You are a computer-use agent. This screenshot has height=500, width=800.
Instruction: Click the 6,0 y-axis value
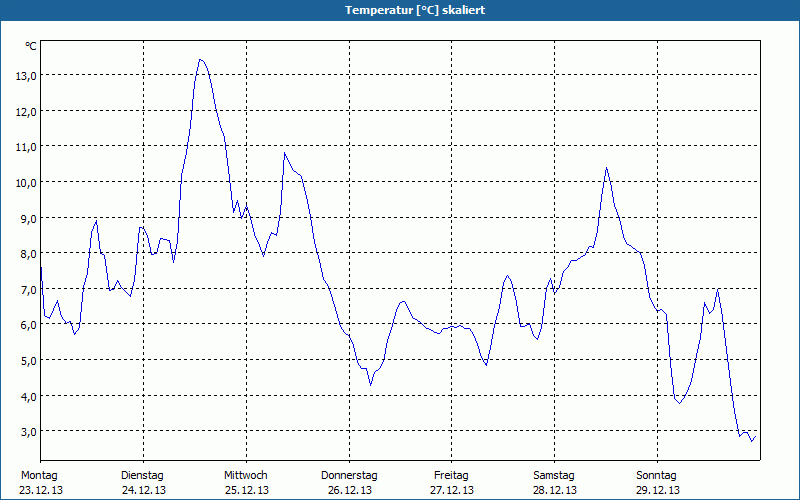tap(29, 325)
